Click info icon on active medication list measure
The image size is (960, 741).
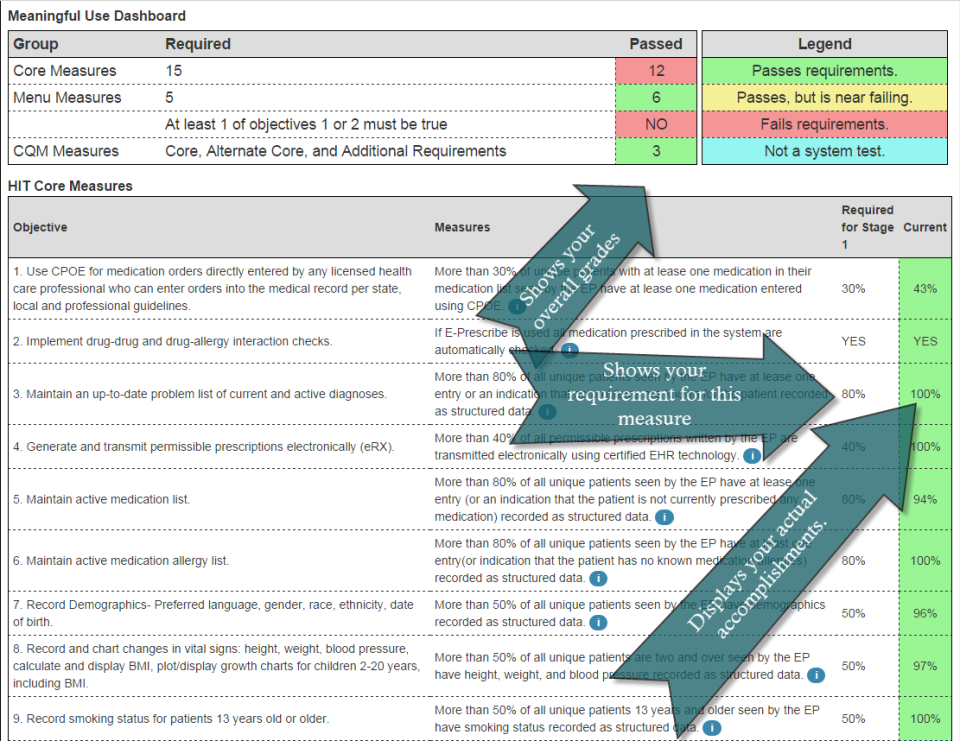point(664,515)
